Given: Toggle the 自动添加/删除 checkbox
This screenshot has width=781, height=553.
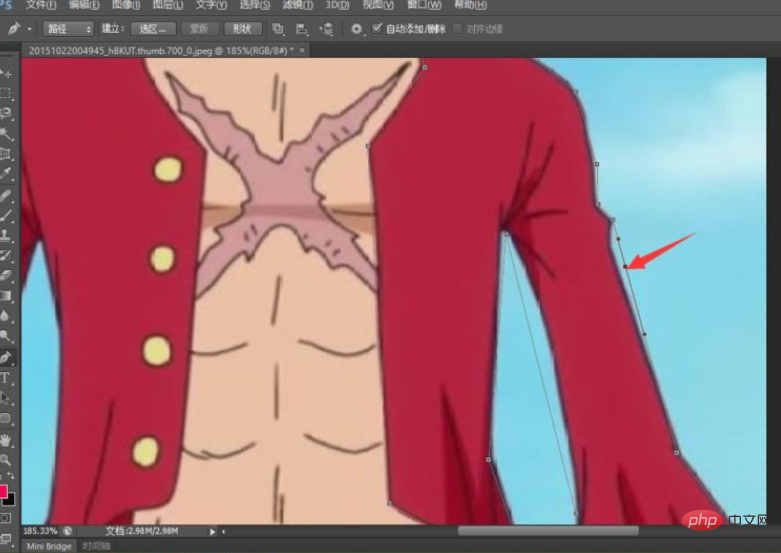Looking at the screenshot, I should (378, 28).
